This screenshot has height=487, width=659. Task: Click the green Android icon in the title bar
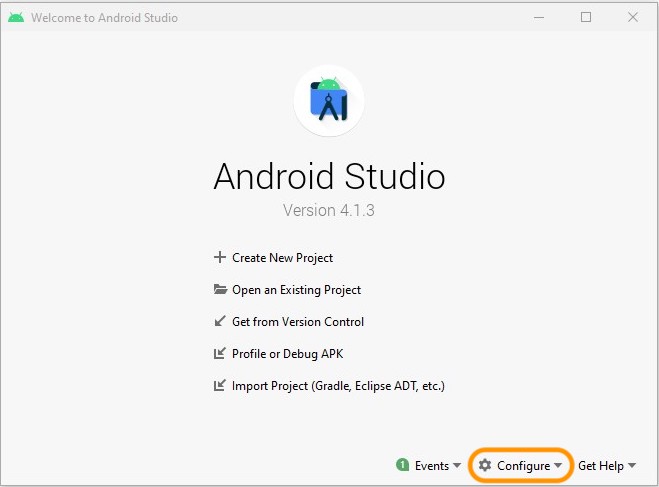coord(16,18)
